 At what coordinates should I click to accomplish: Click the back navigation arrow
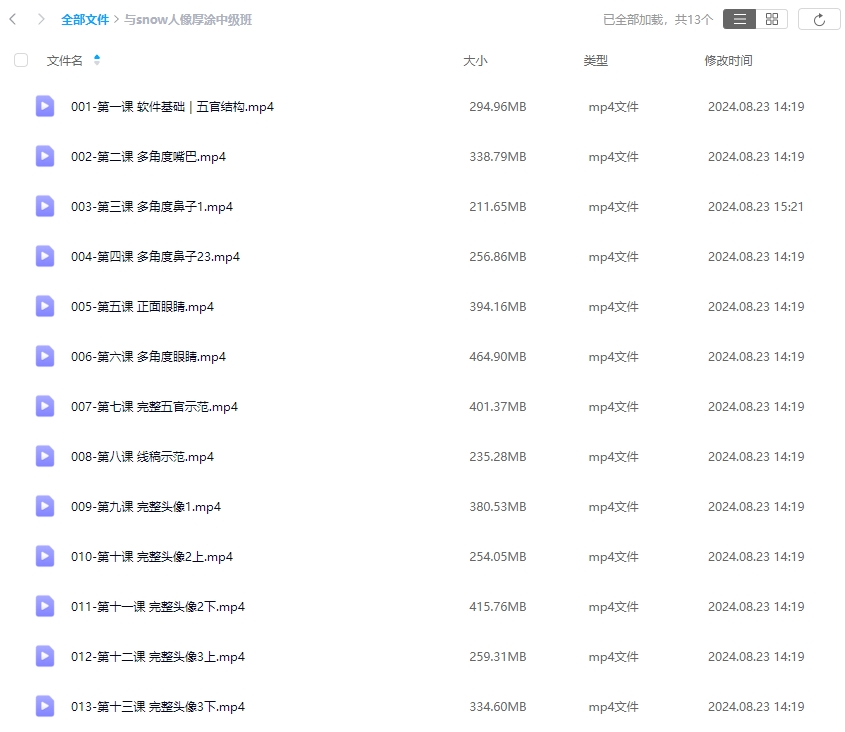(x=13, y=19)
